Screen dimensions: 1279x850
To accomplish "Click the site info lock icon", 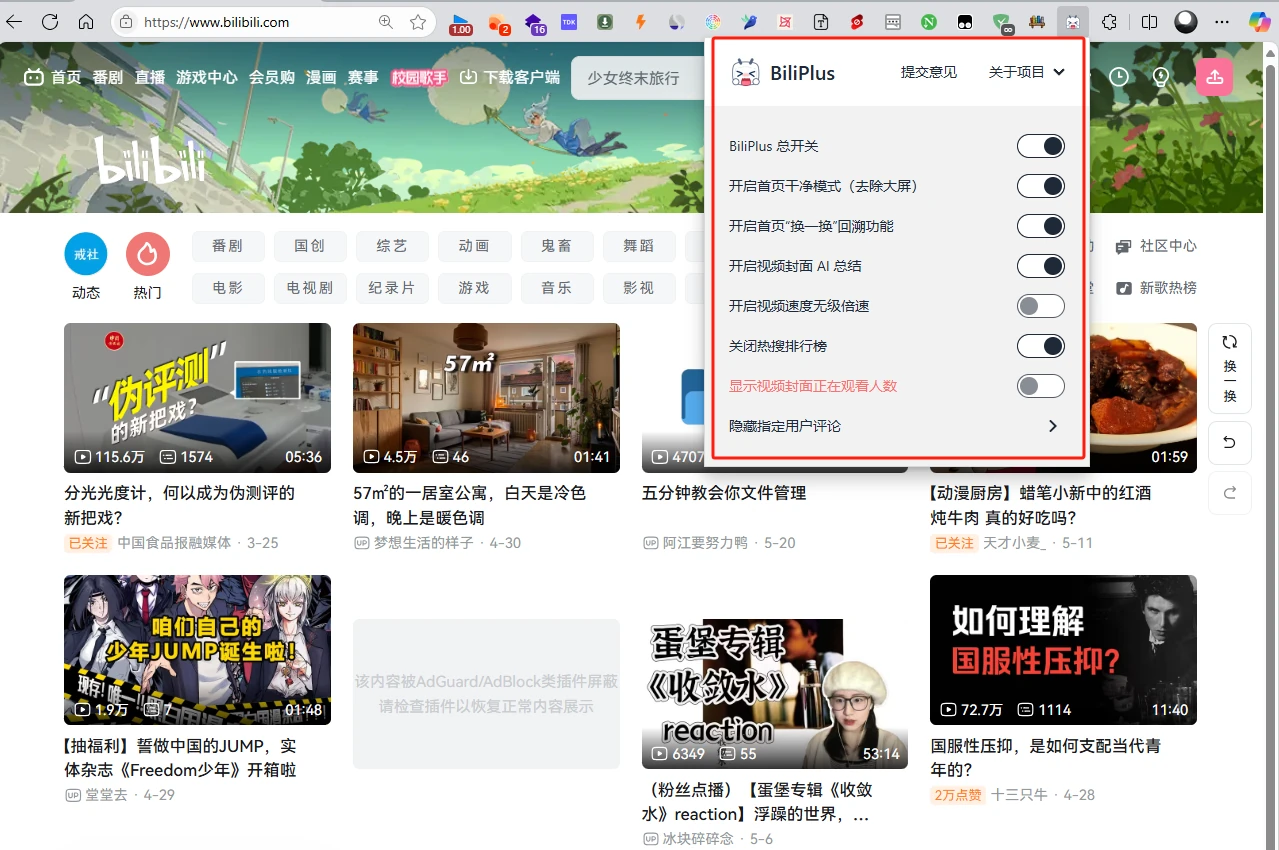I will (126, 22).
